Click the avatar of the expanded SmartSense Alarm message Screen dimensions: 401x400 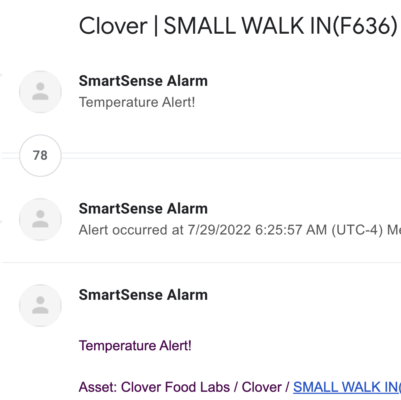coord(40,305)
